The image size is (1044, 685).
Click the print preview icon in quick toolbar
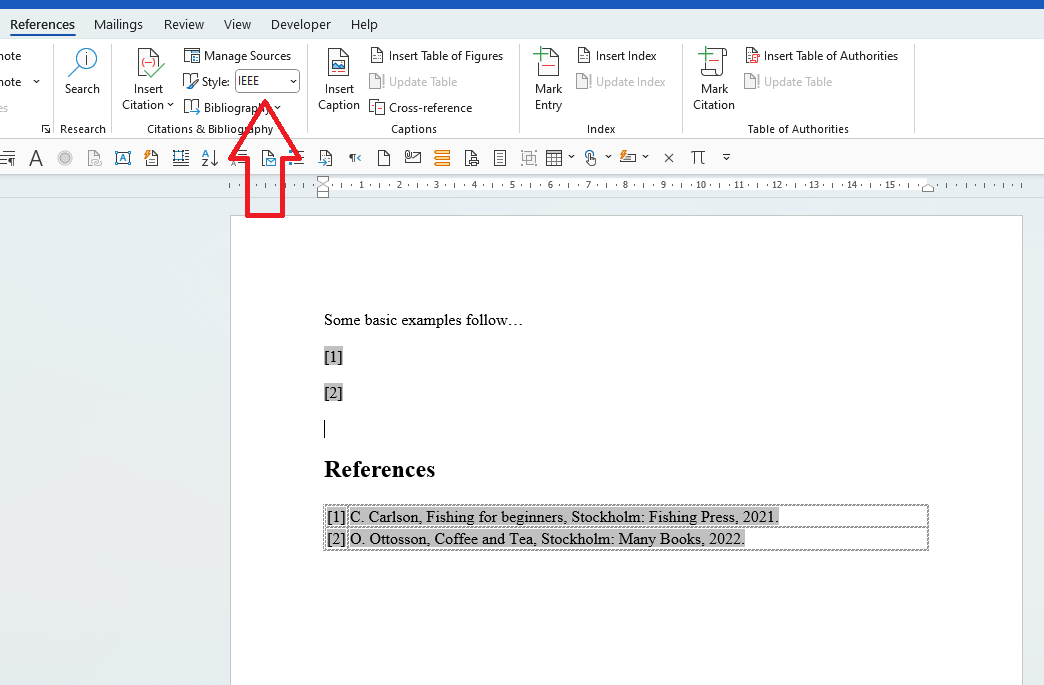(471, 158)
